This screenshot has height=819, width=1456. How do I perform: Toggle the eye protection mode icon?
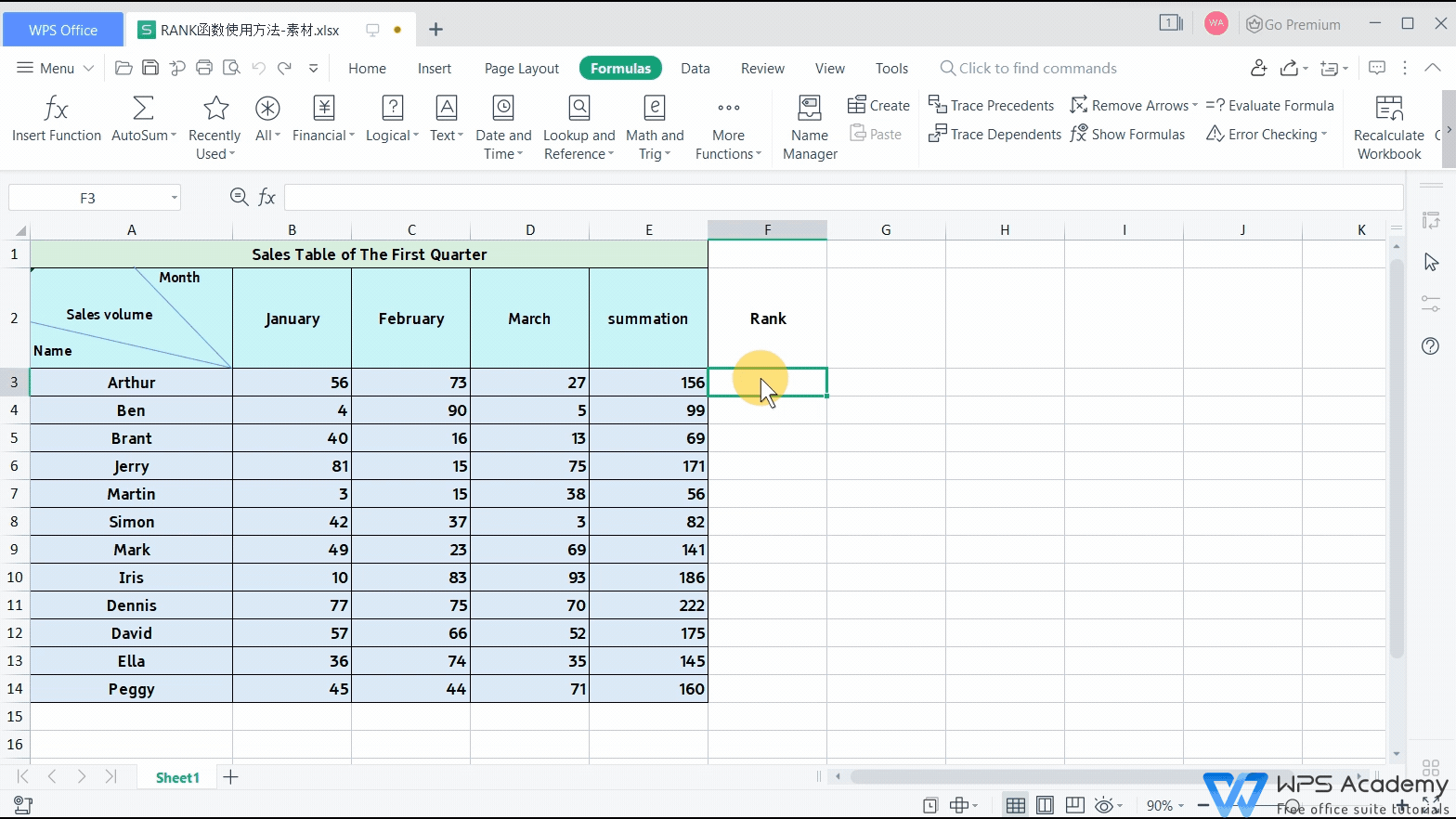[1104, 805]
